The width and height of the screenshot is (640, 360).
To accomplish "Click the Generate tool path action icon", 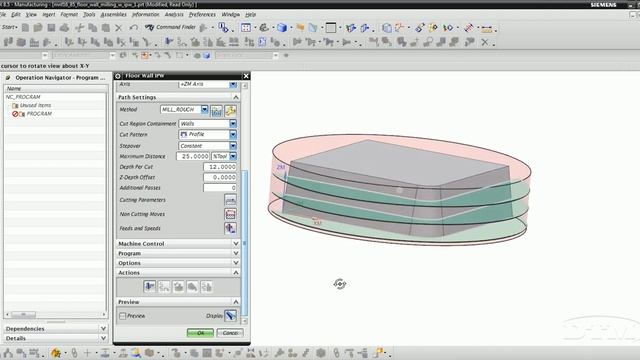I will (150, 287).
